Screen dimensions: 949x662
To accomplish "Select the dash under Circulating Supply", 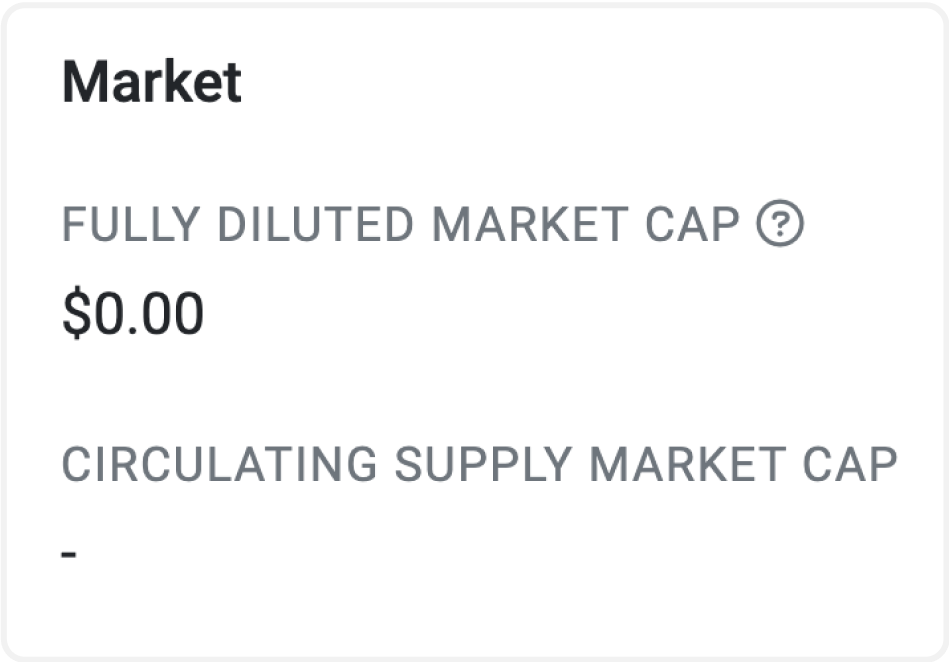I will 69,553.
